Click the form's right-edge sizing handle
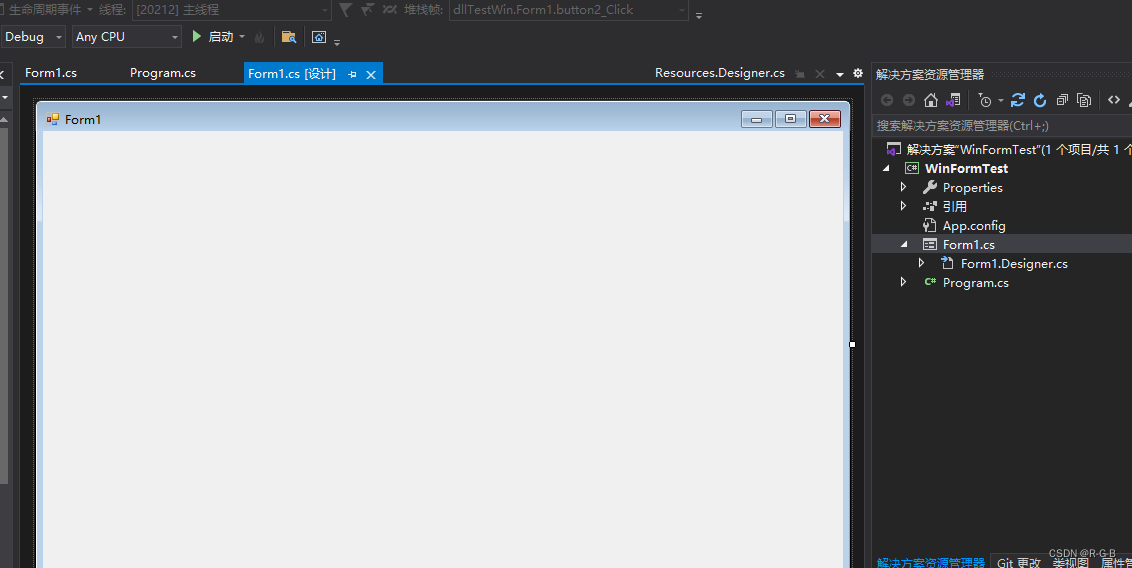This screenshot has height=568, width=1132. coord(853,344)
